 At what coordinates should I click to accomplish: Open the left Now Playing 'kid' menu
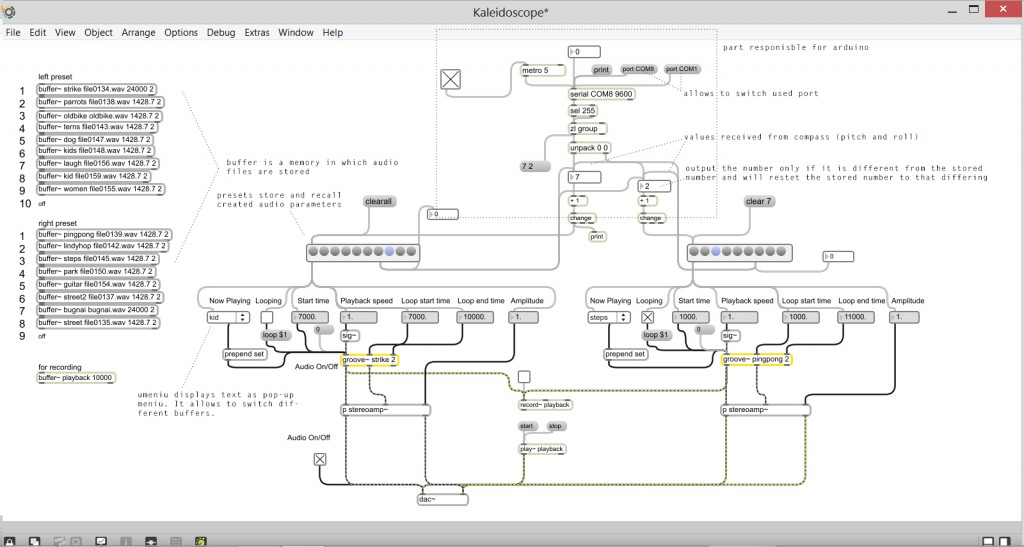click(x=227, y=317)
